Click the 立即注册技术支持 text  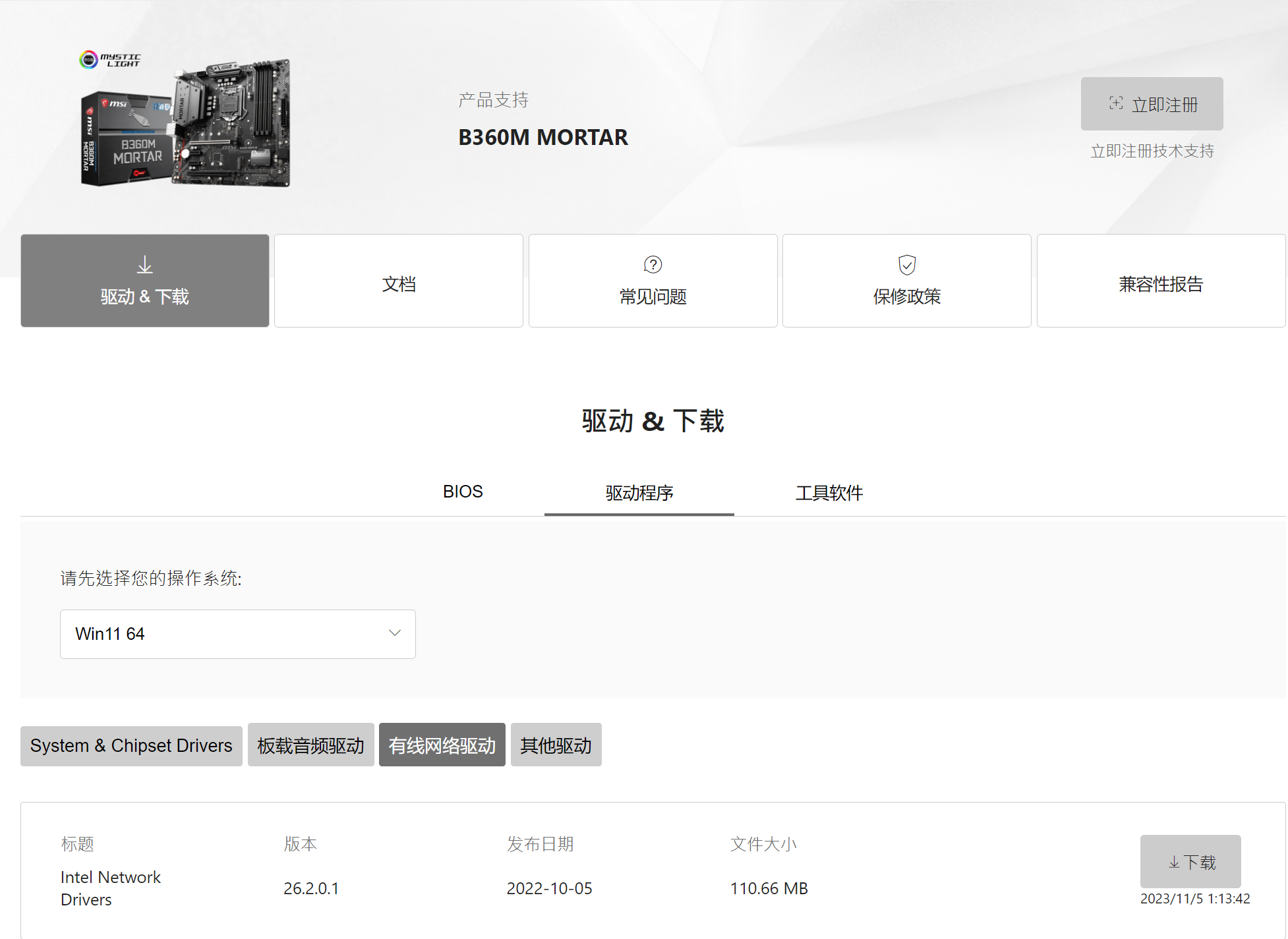tap(1152, 151)
